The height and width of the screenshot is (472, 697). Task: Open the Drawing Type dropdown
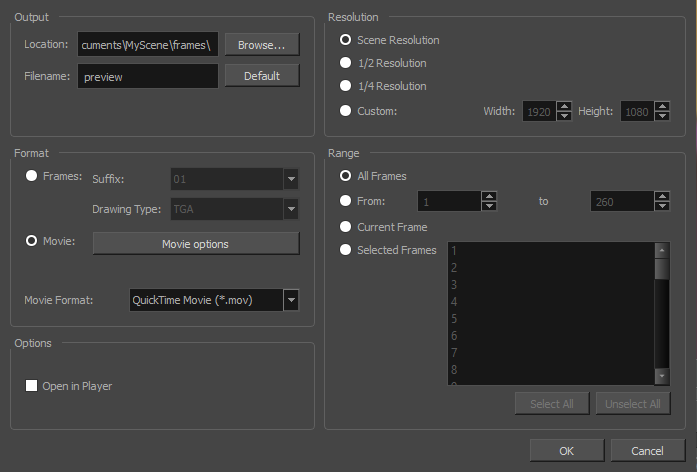click(x=291, y=209)
